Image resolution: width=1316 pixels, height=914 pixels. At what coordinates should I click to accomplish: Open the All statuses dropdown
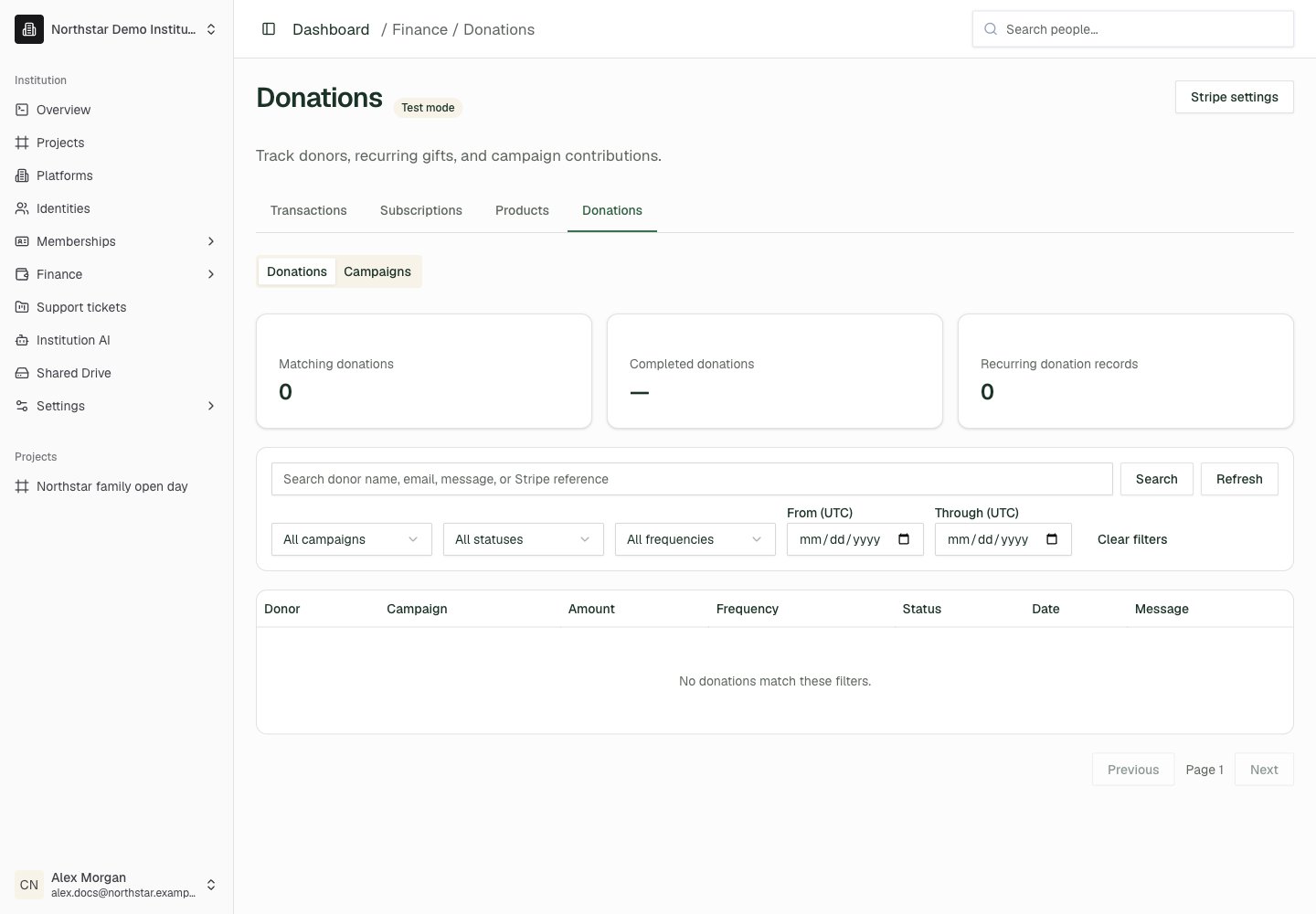[524, 539]
